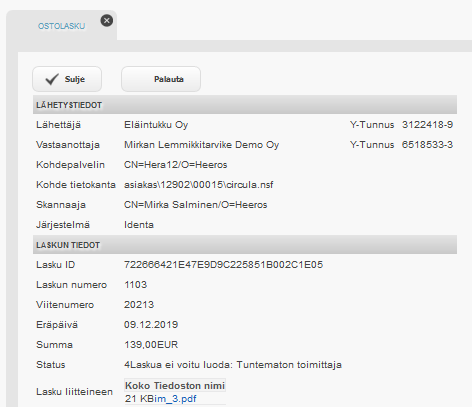472x407 pixels.
Task: Click the LASKUN TIEDOT section header
Action: coord(245,245)
